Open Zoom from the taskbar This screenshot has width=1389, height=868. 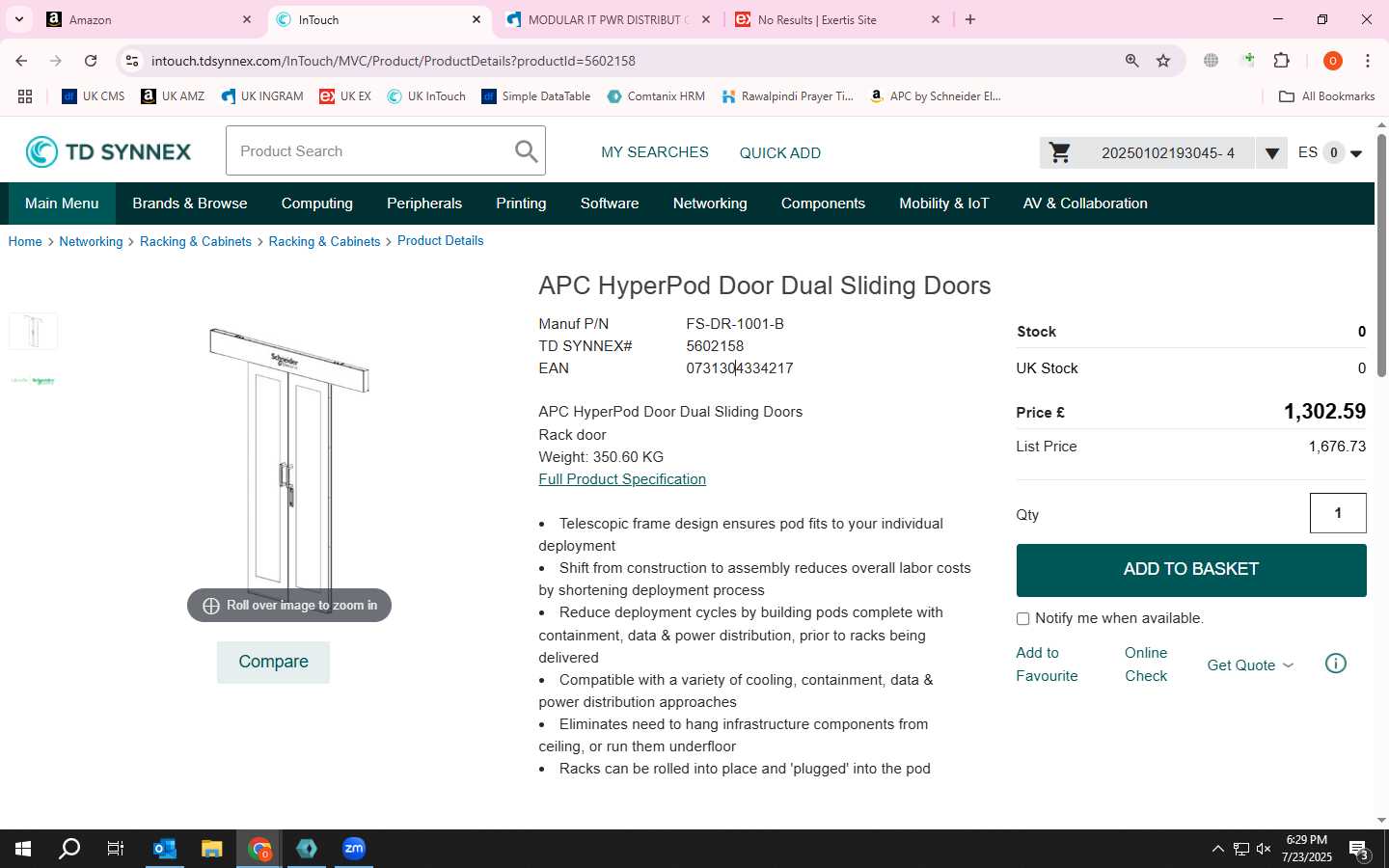pyautogui.click(x=354, y=849)
